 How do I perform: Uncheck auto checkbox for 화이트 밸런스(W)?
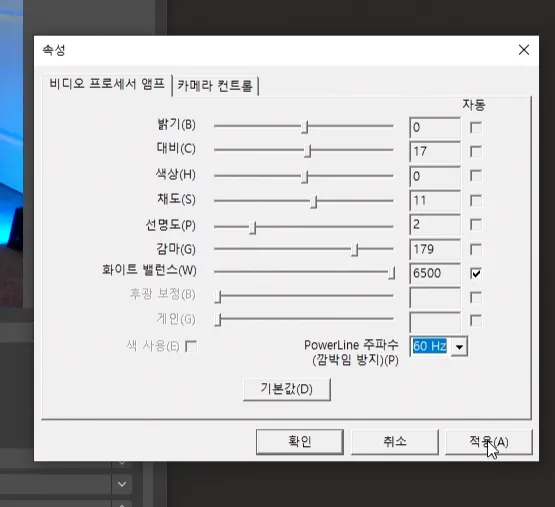pos(476,273)
